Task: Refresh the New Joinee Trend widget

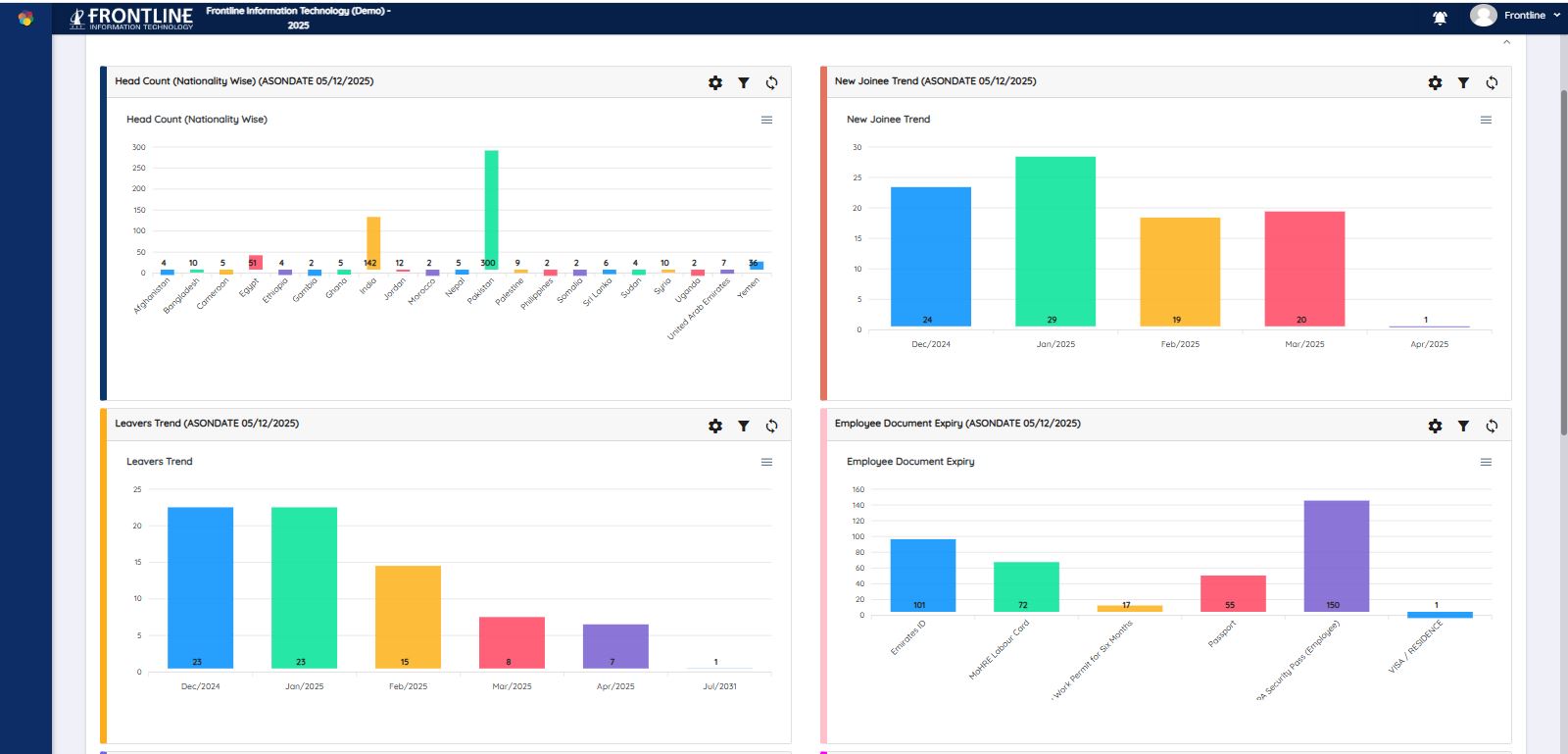Action: click(x=1492, y=83)
